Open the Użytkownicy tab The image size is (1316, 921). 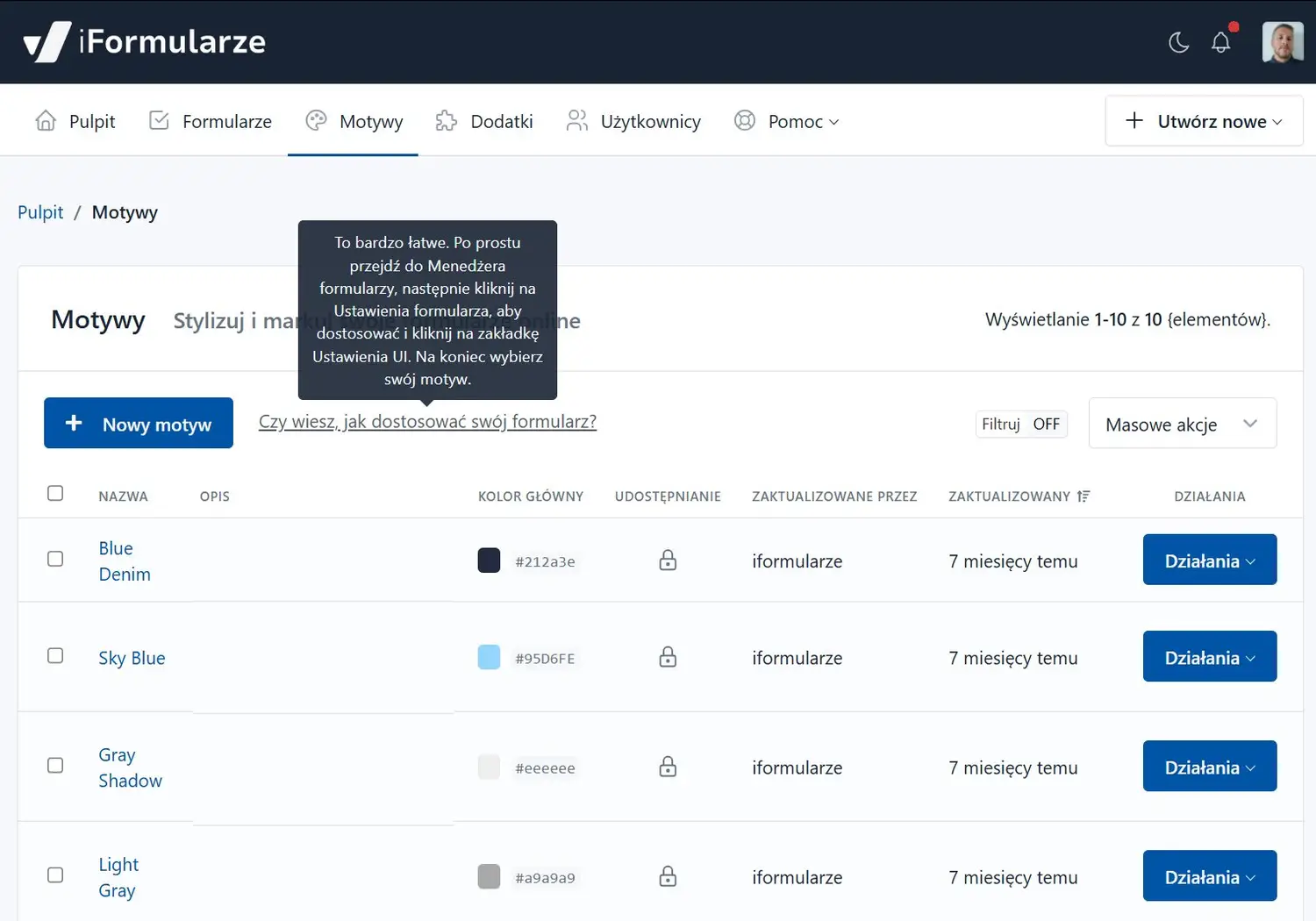(x=633, y=121)
